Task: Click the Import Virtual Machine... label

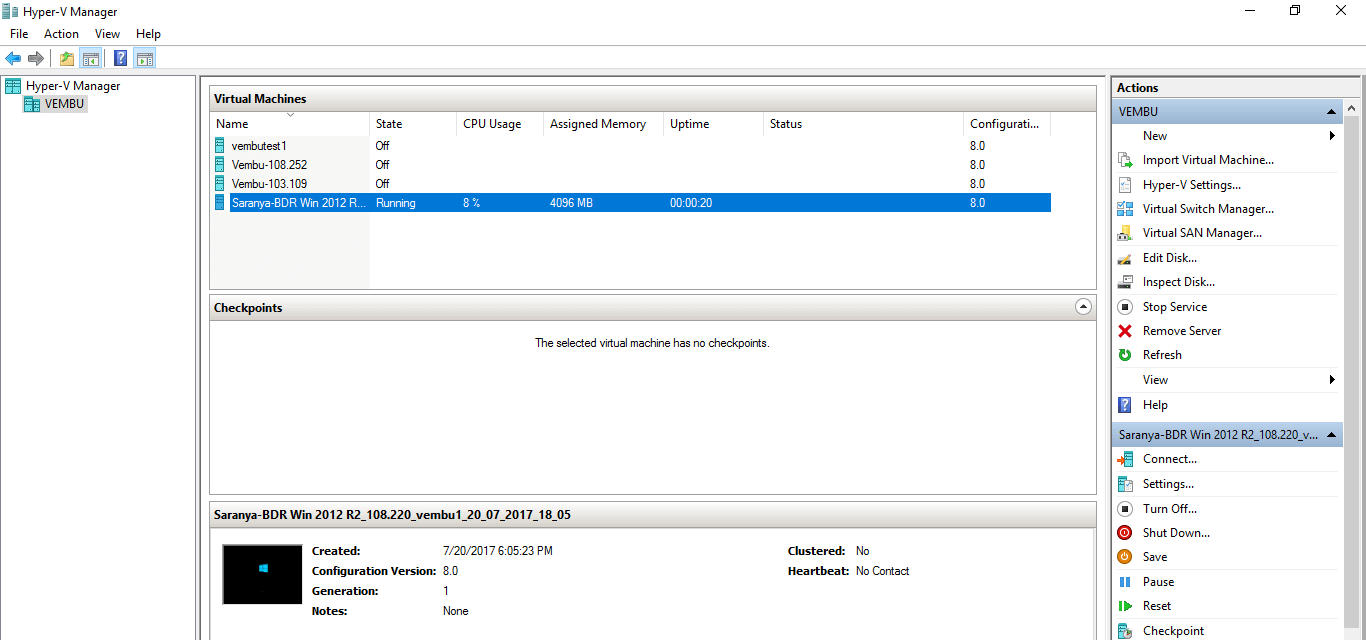Action: pyautogui.click(x=1208, y=160)
